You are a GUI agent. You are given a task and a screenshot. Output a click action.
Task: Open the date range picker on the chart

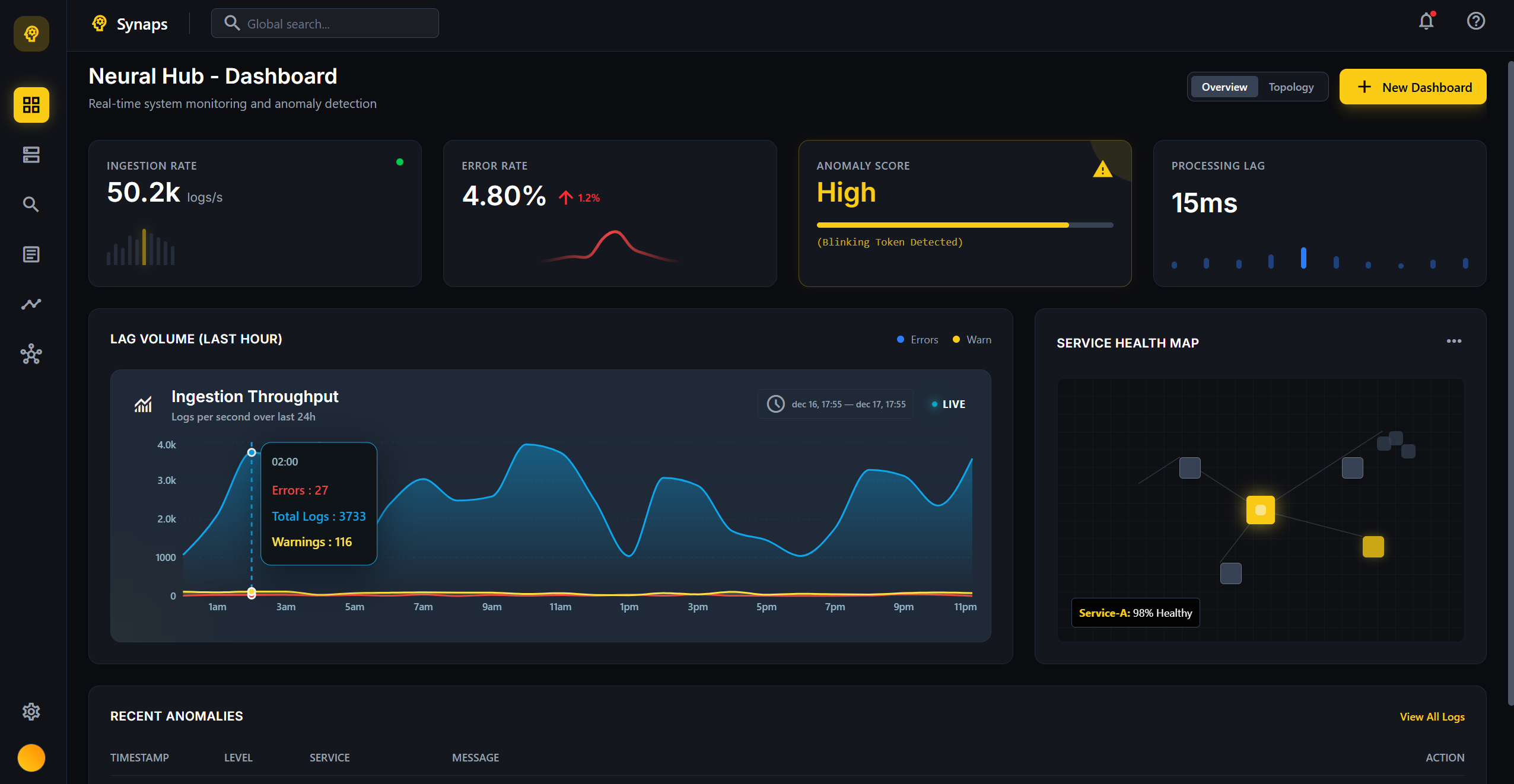tap(835, 404)
